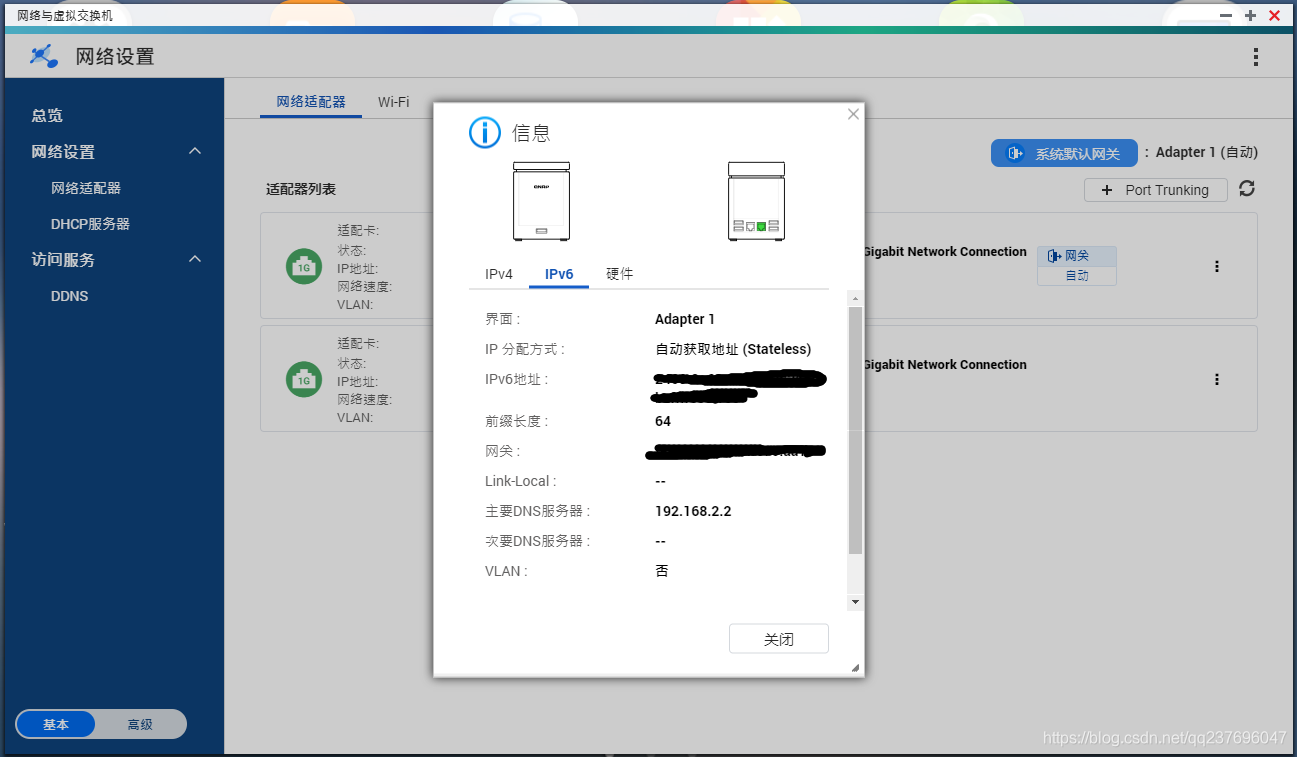Refresh the adapter list
Image resolution: width=1297 pixels, height=757 pixels.
(1246, 189)
